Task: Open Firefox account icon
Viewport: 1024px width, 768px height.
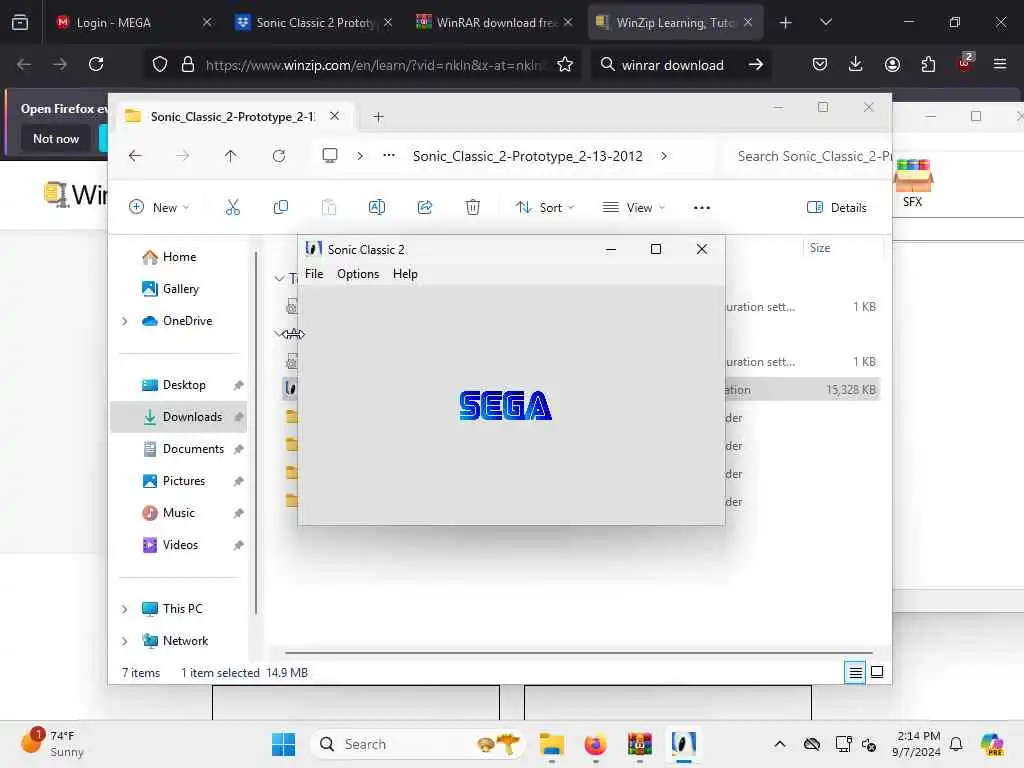Action: click(x=892, y=64)
